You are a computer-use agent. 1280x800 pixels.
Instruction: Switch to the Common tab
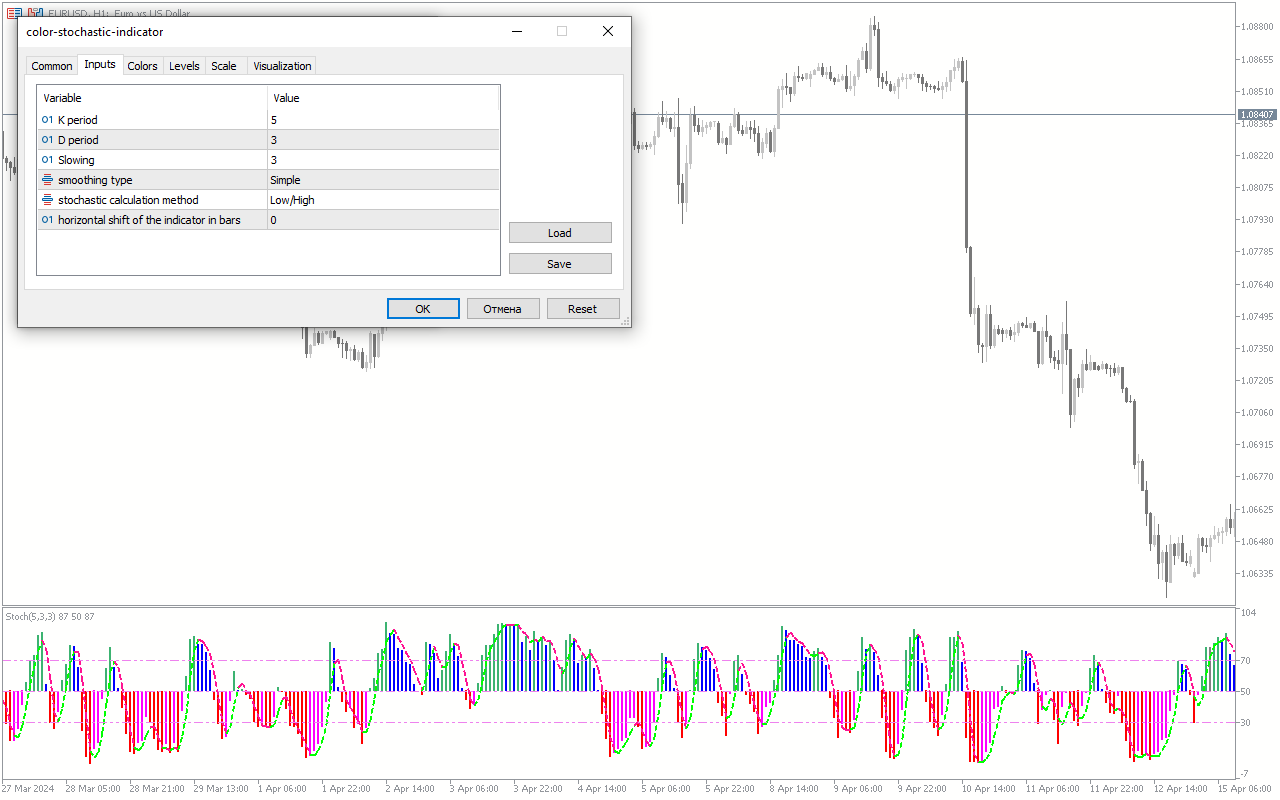(52, 66)
